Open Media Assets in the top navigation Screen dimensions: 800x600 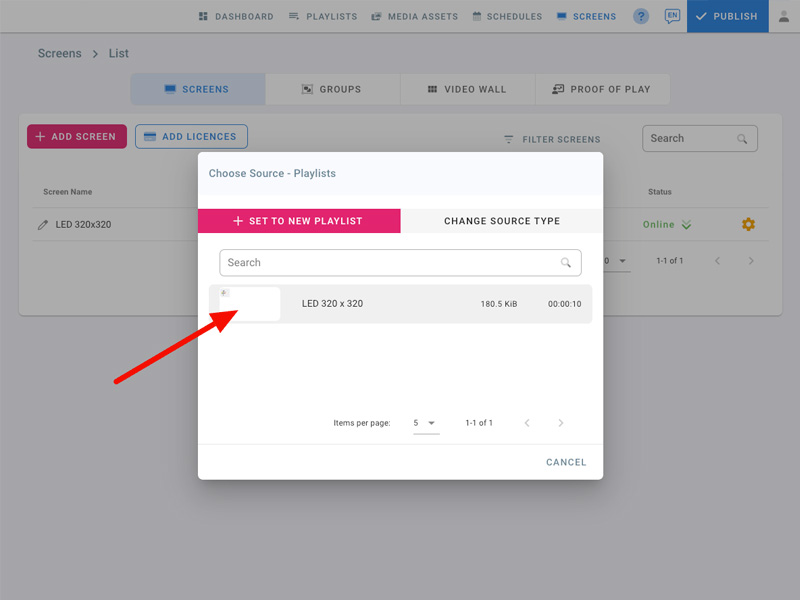pyautogui.click(x=414, y=17)
